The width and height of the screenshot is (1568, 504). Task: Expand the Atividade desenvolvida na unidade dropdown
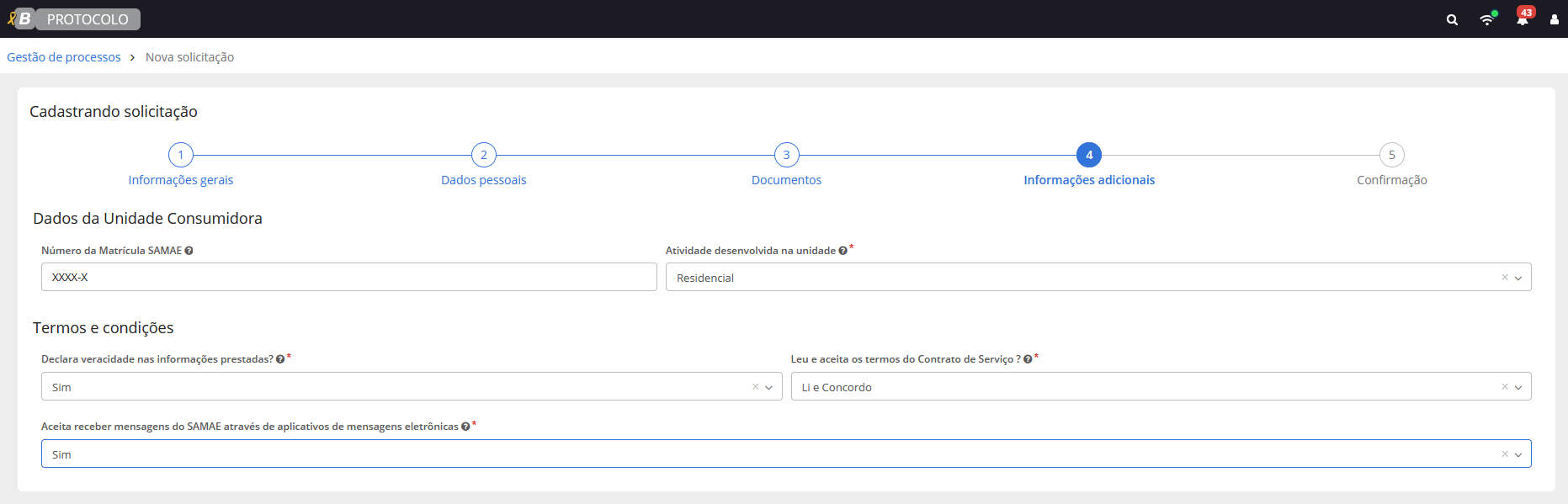click(x=1518, y=278)
